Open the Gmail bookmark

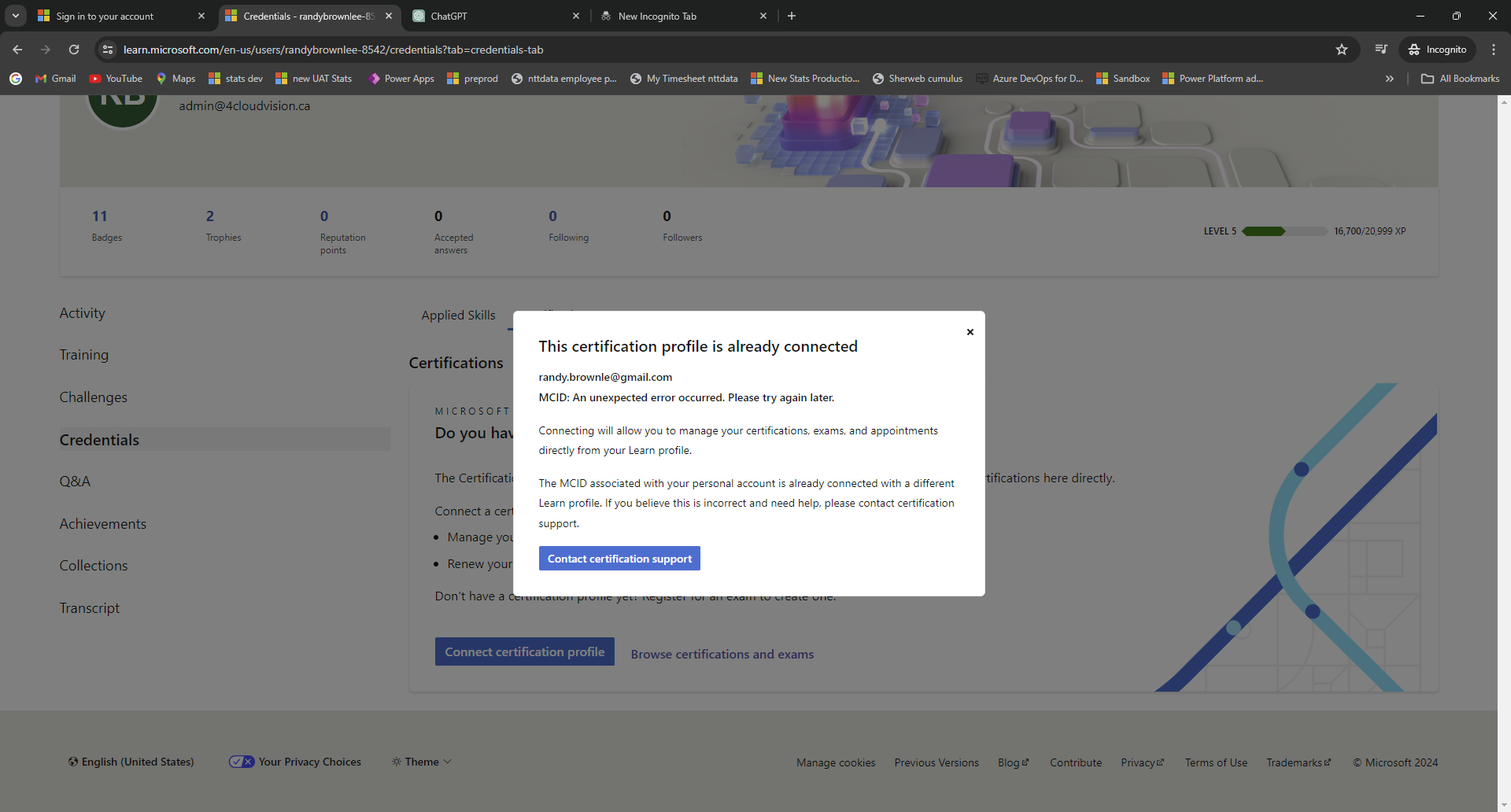pyautogui.click(x=55, y=78)
